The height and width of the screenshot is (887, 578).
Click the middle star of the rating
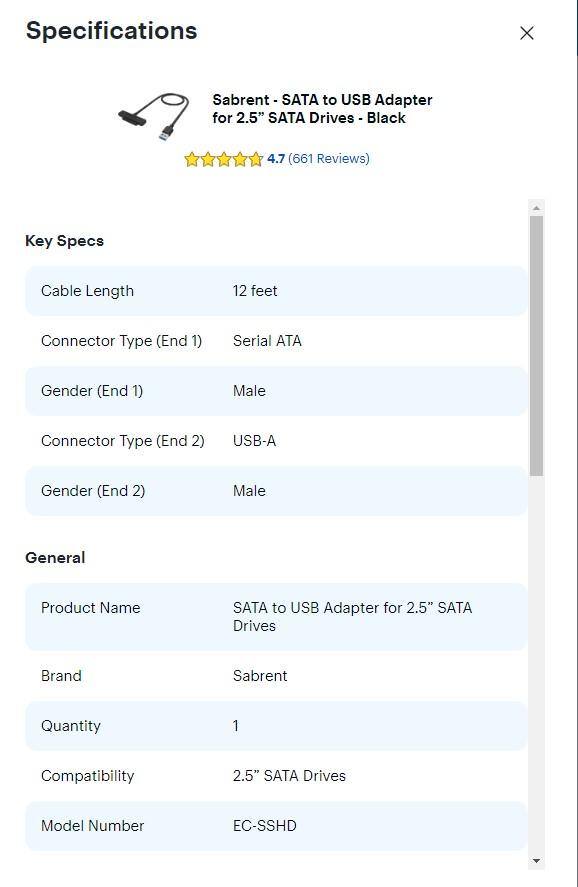(x=224, y=158)
